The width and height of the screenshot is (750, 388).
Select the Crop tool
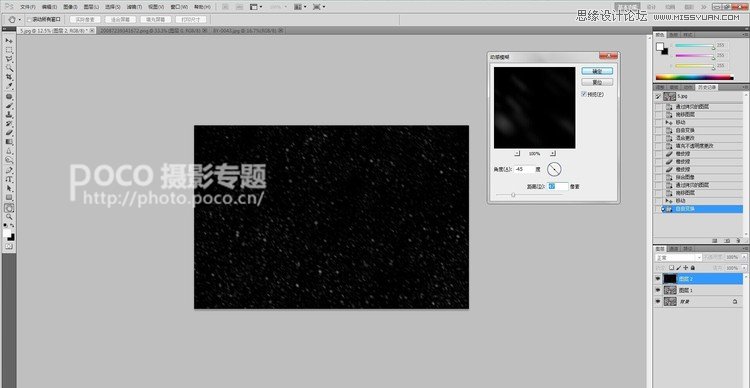9,77
